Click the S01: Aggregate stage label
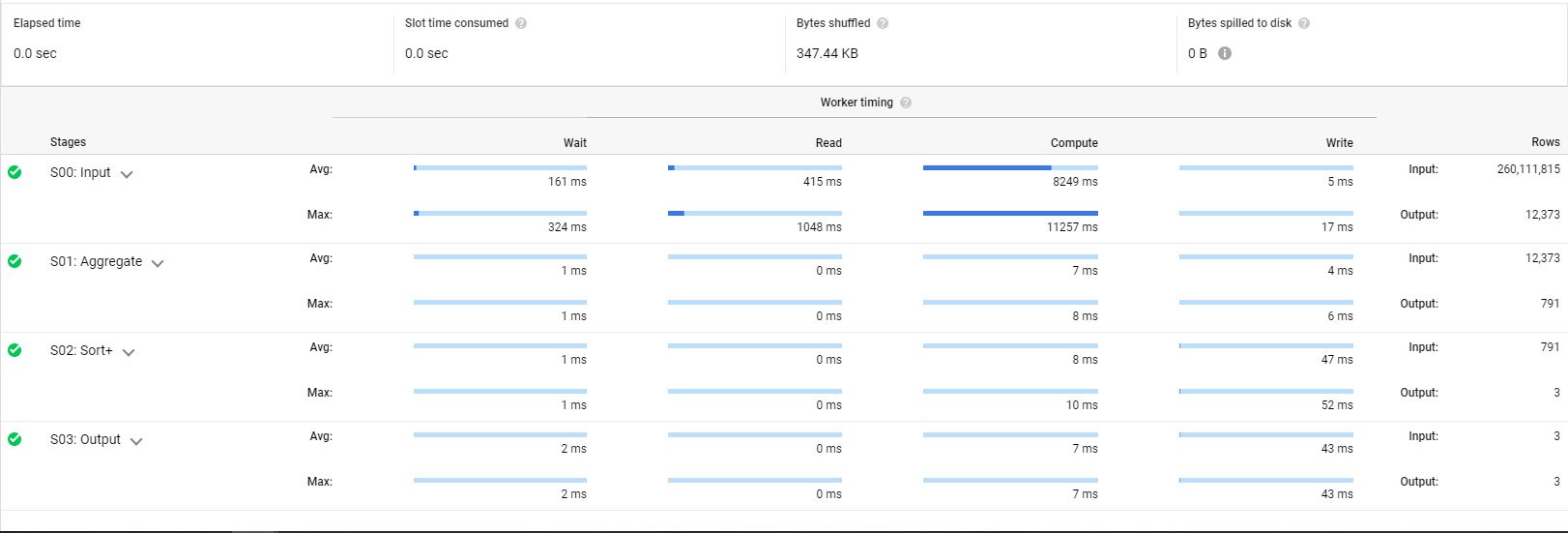The image size is (1568, 533). (96, 261)
